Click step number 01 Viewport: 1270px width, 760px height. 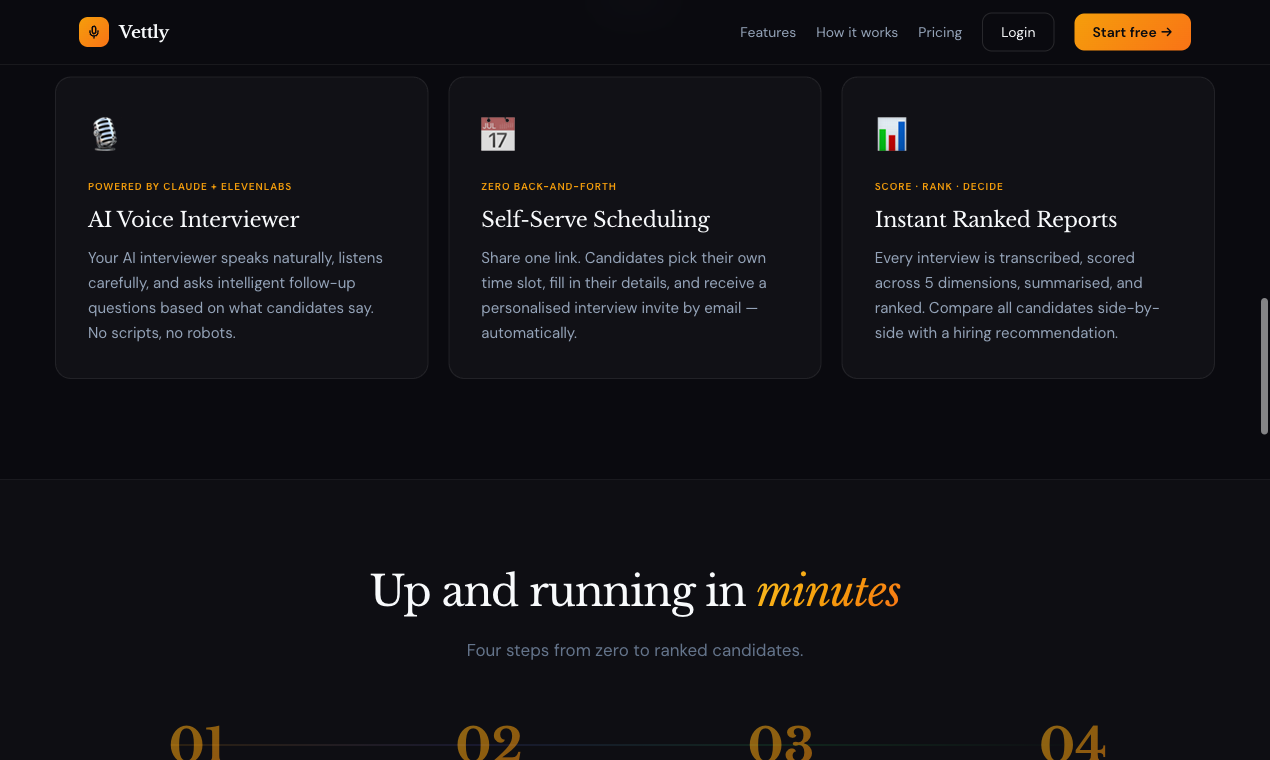tap(197, 742)
